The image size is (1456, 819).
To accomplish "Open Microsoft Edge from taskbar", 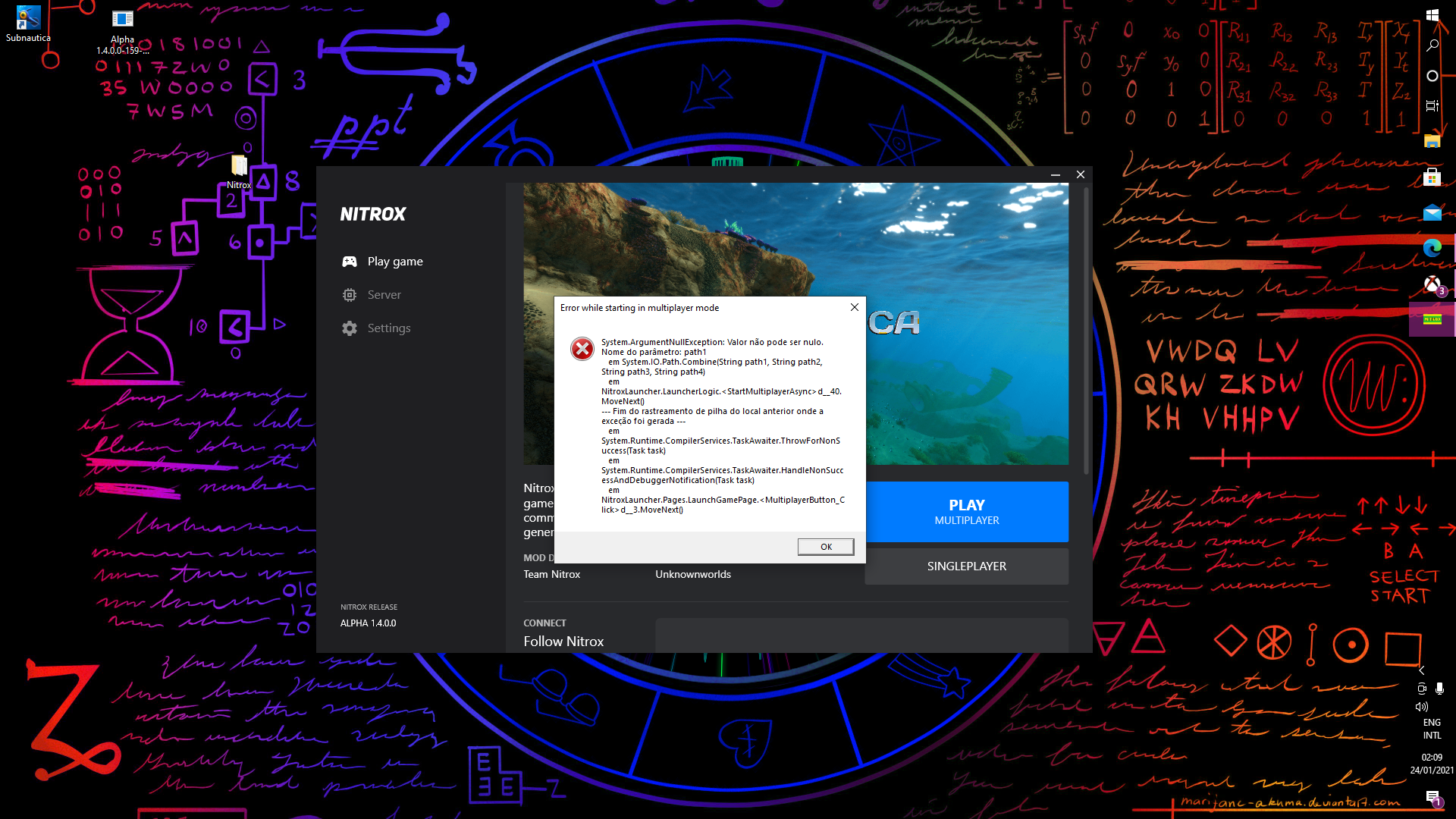I will [x=1432, y=248].
